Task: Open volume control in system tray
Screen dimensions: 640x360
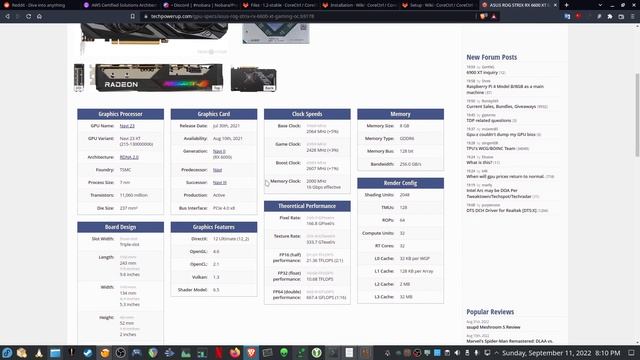Action: pyautogui.click(x=457, y=353)
